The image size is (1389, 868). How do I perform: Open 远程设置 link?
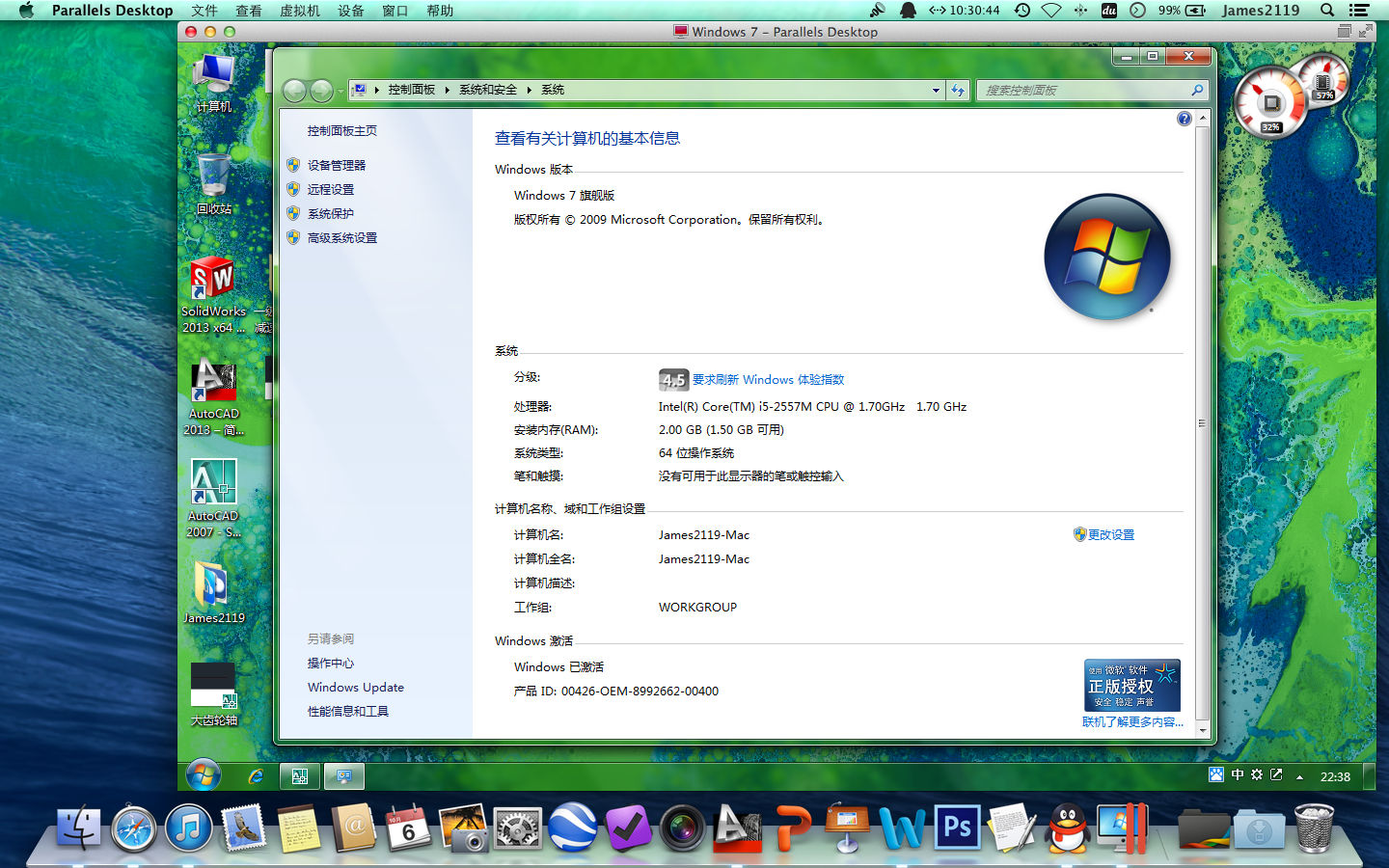(x=331, y=190)
